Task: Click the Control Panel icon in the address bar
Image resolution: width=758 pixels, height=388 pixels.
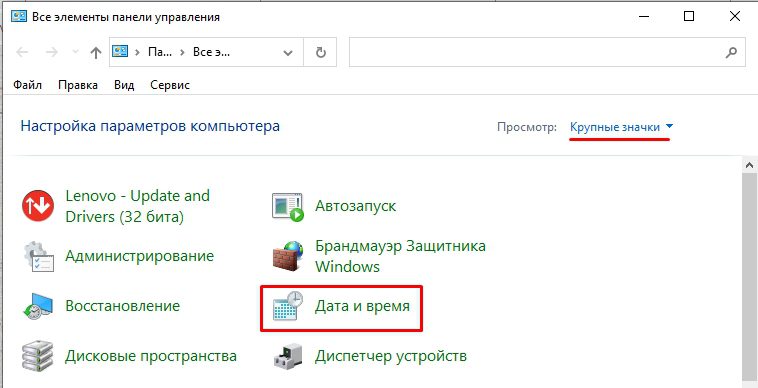Action: point(120,51)
